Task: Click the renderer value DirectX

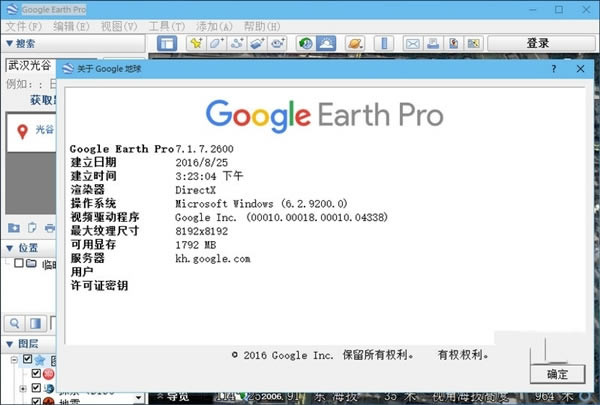Action: click(x=196, y=190)
